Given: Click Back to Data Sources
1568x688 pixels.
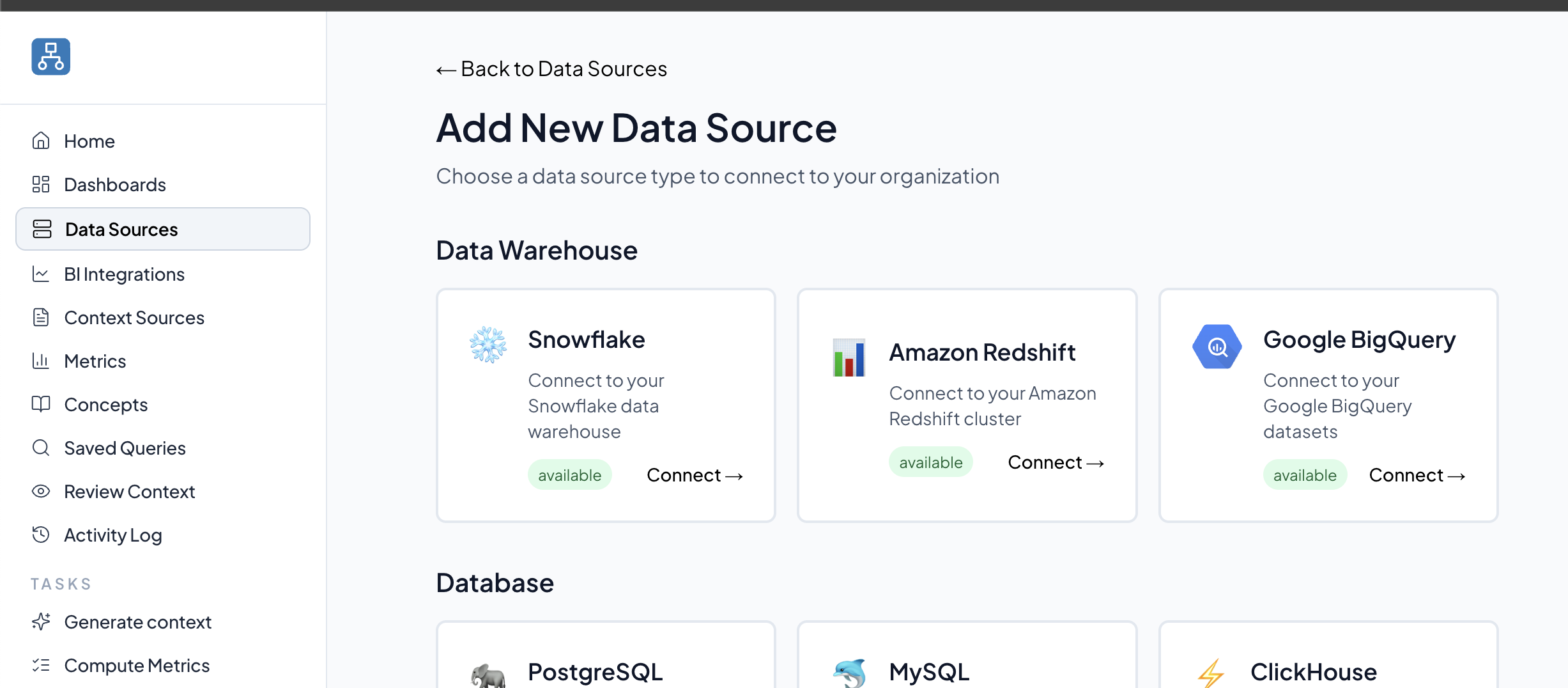Looking at the screenshot, I should tap(551, 68).
